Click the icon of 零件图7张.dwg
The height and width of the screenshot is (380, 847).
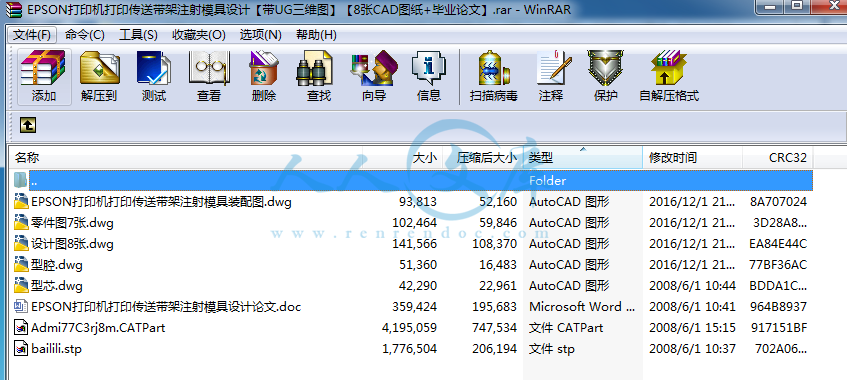pyautogui.click(x=21, y=222)
